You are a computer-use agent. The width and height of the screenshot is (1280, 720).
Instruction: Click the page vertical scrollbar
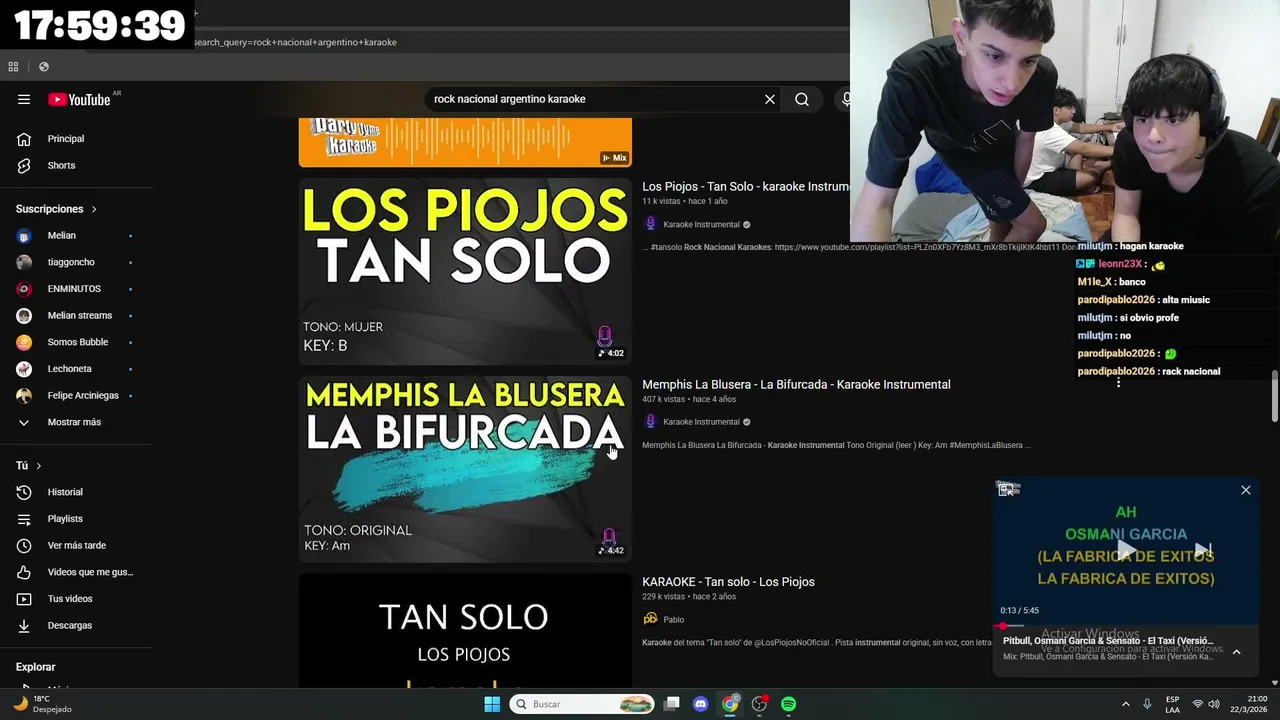[1274, 396]
